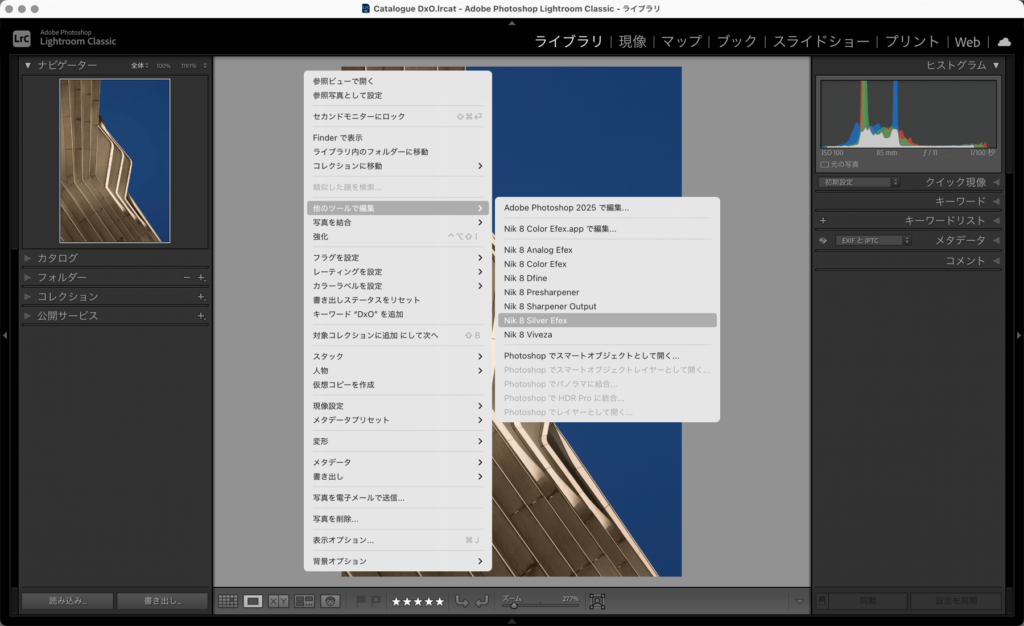1024x626 pixels.
Task: Open People view face icon
Action: coord(330,601)
